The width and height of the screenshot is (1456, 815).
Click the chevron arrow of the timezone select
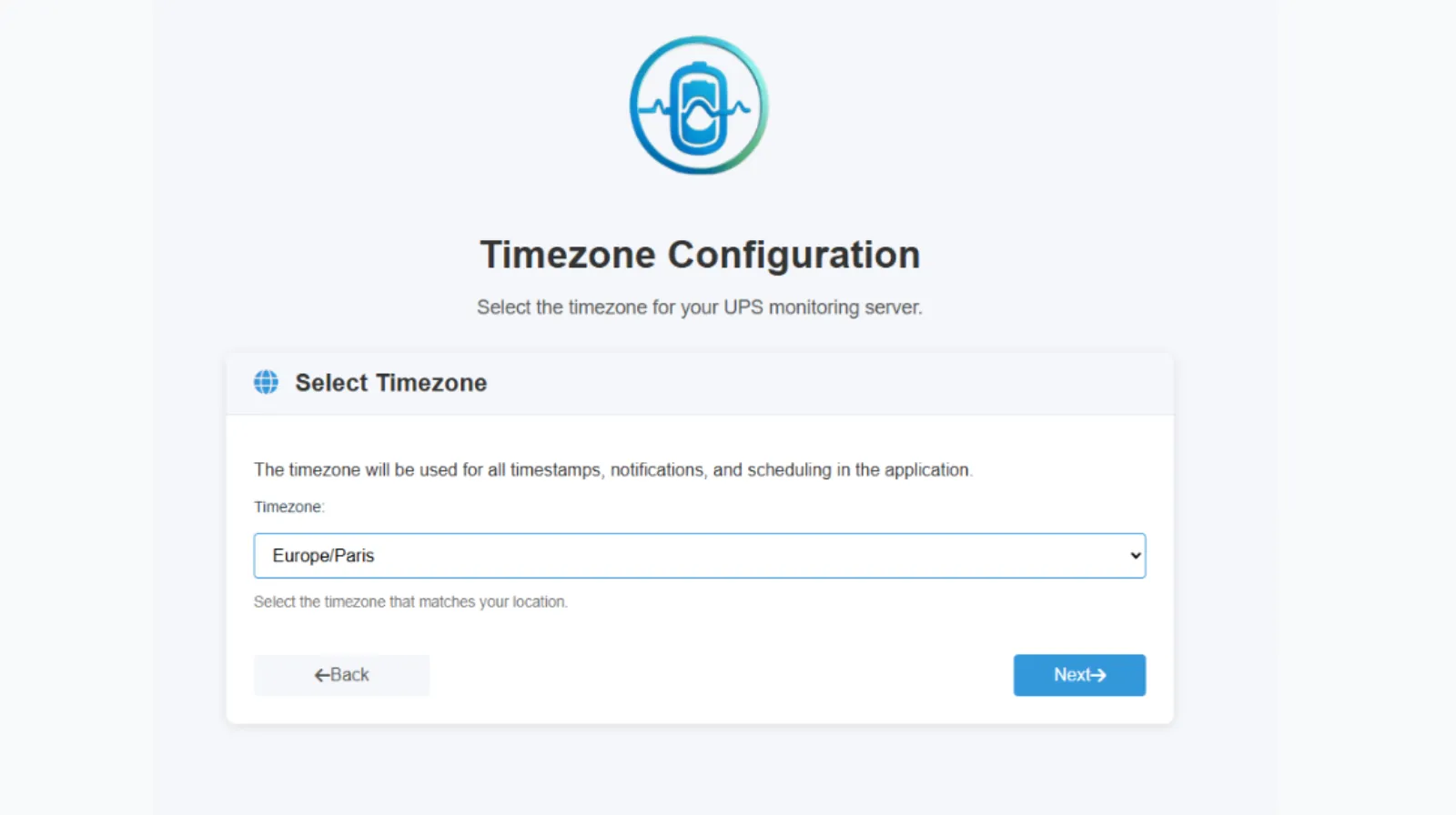(x=1135, y=556)
